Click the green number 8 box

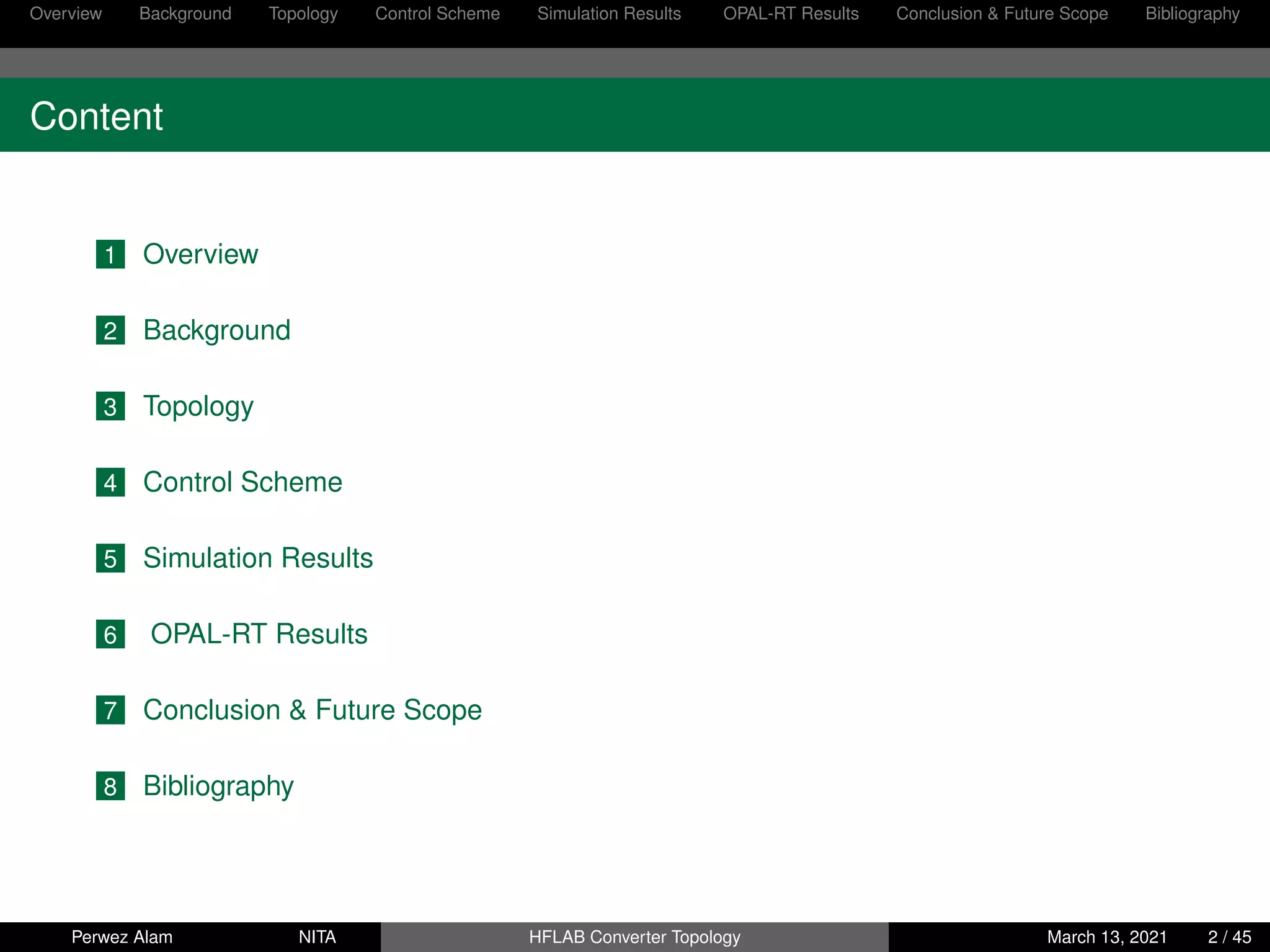tap(110, 786)
